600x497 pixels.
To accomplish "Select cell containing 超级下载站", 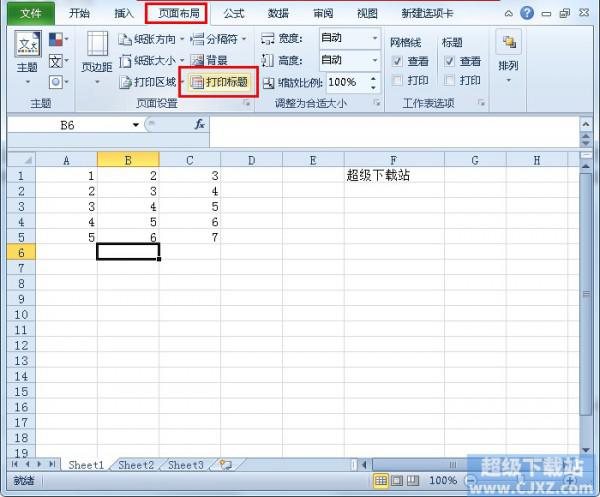I will (394, 175).
